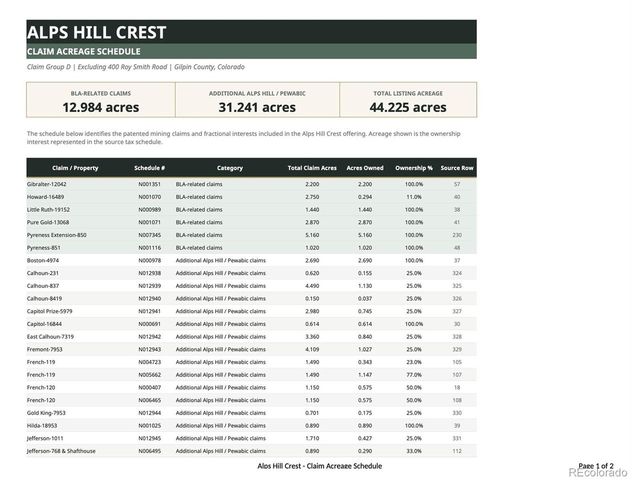Image resolution: width=640 pixels, height=480 pixels.
Task: Click the Schedule # column header
Action: point(149,168)
